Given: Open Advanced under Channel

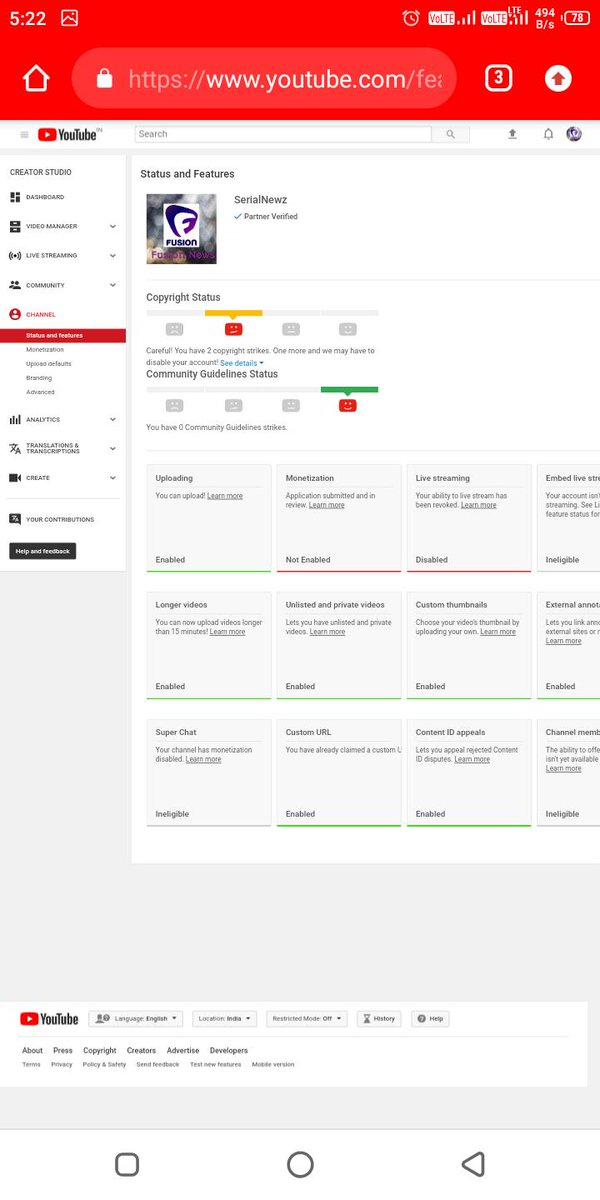Looking at the screenshot, I should [x=40, y=392].
